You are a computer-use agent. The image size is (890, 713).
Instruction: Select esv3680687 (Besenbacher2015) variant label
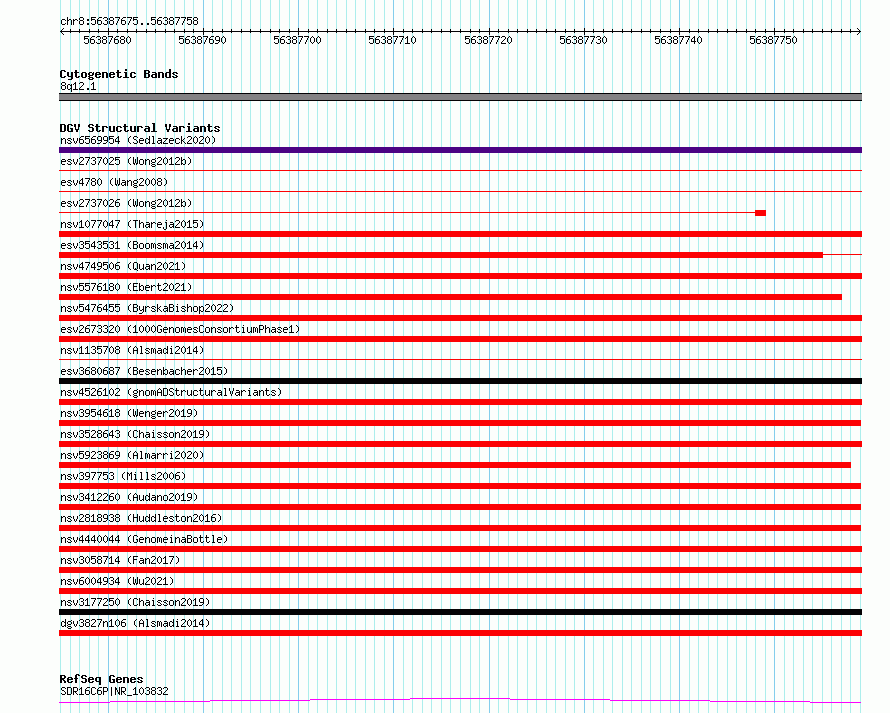(x=144, y=371)
